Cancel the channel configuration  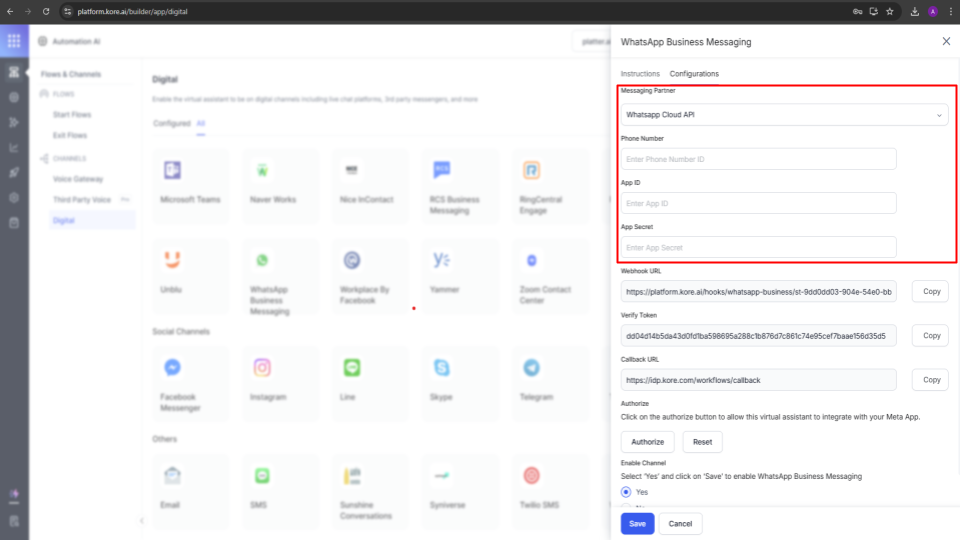tap(680, 523)
